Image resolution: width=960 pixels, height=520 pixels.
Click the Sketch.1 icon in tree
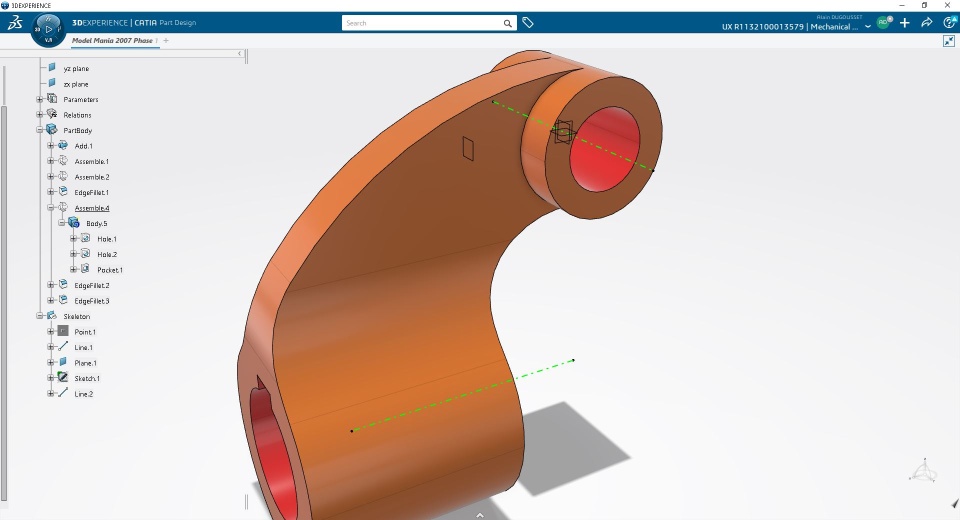click(x=63, y=377)
